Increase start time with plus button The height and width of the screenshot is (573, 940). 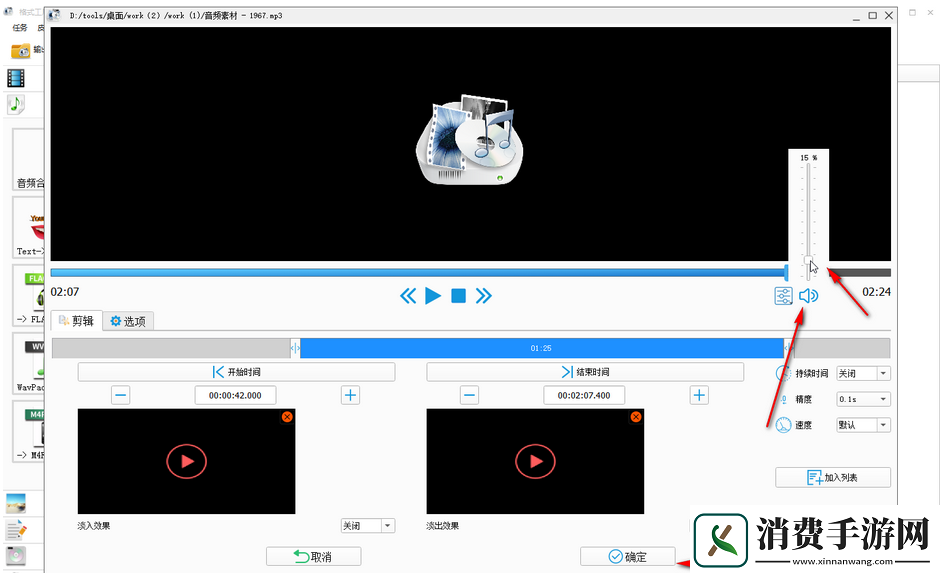(351, 395)
